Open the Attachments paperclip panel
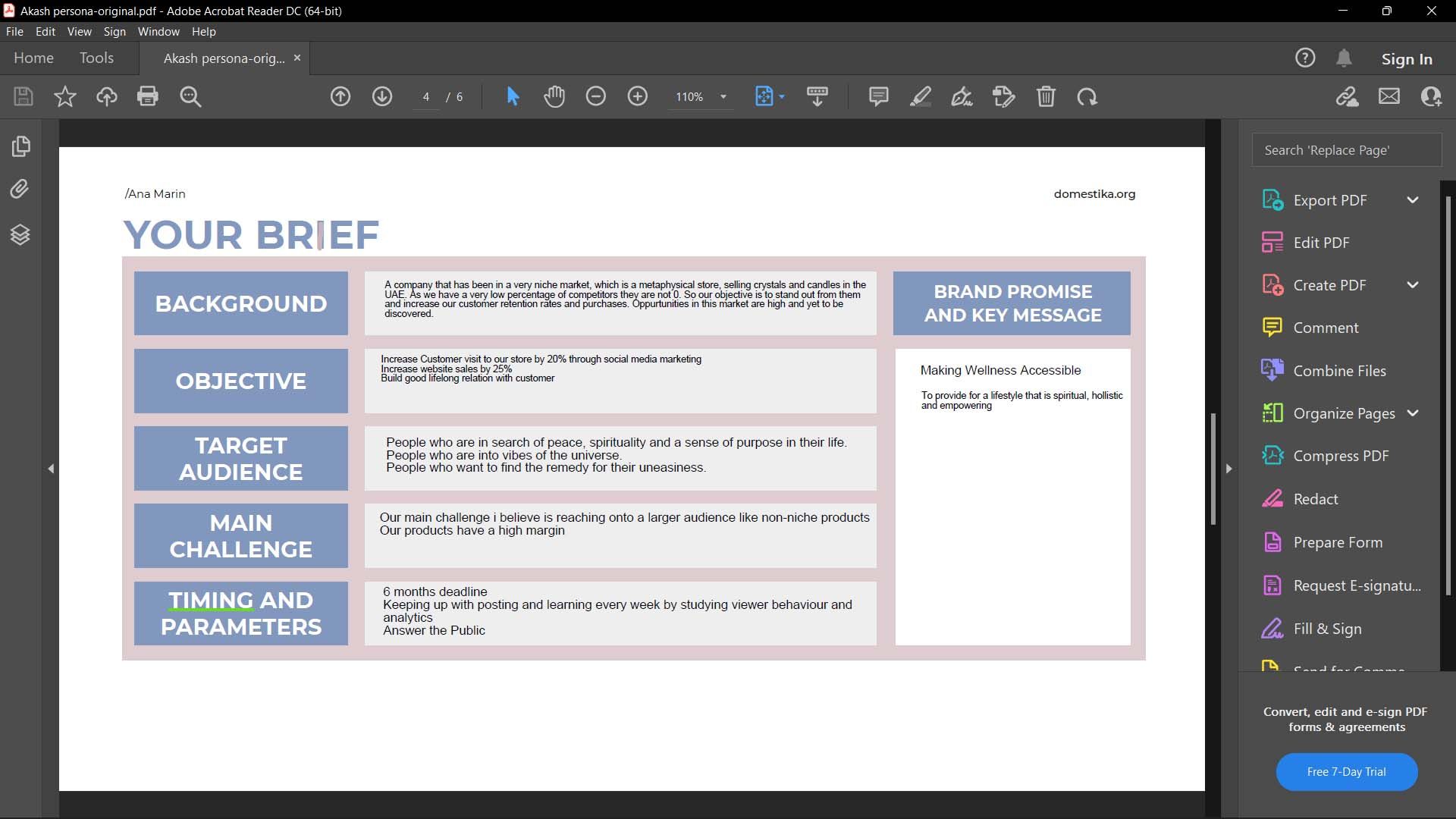 click(x=20, y=189)
